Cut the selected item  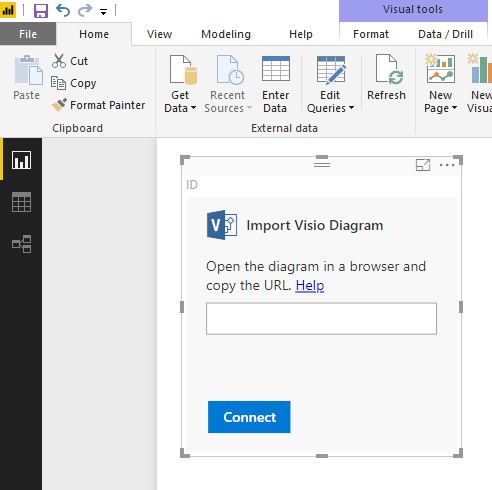(x=70, y=61)
